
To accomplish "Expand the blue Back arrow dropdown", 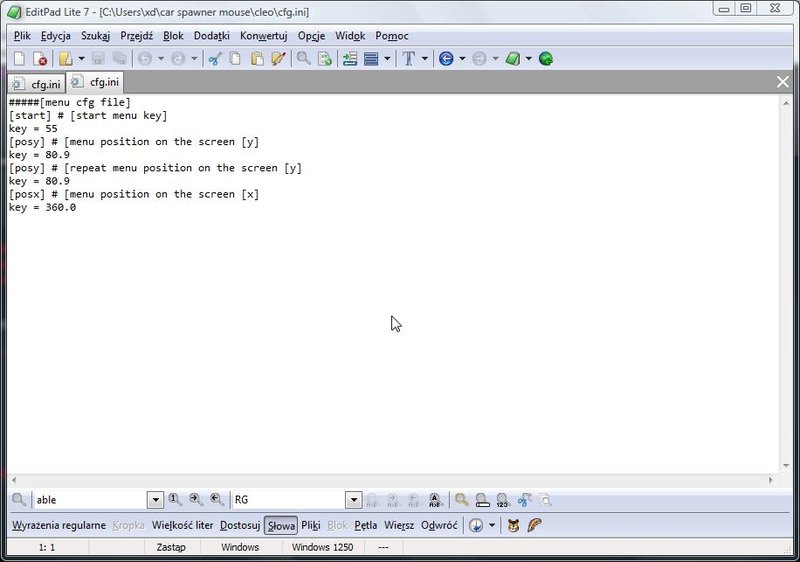I will click(462, 59).
